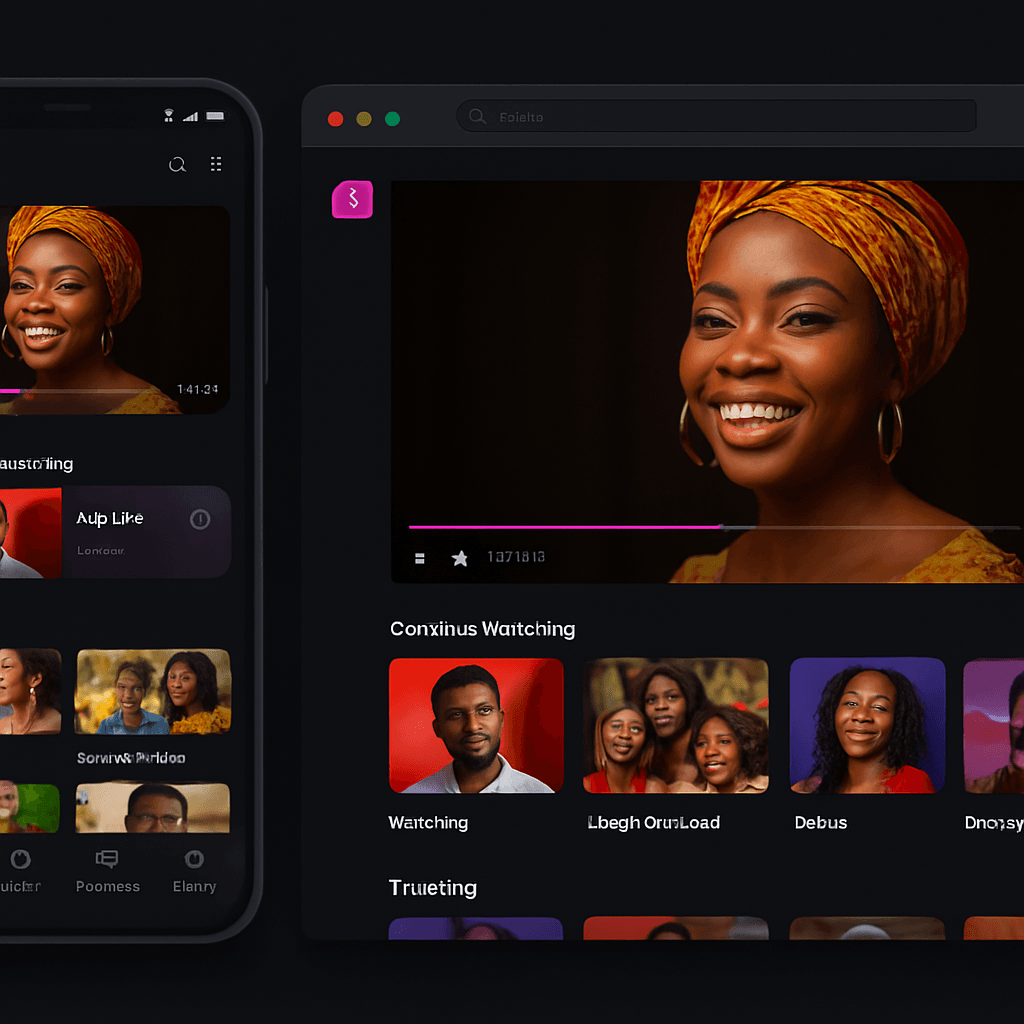Click the 'Debus' title label
Screen dimensions: 1024x1024
tap(821, 823)
